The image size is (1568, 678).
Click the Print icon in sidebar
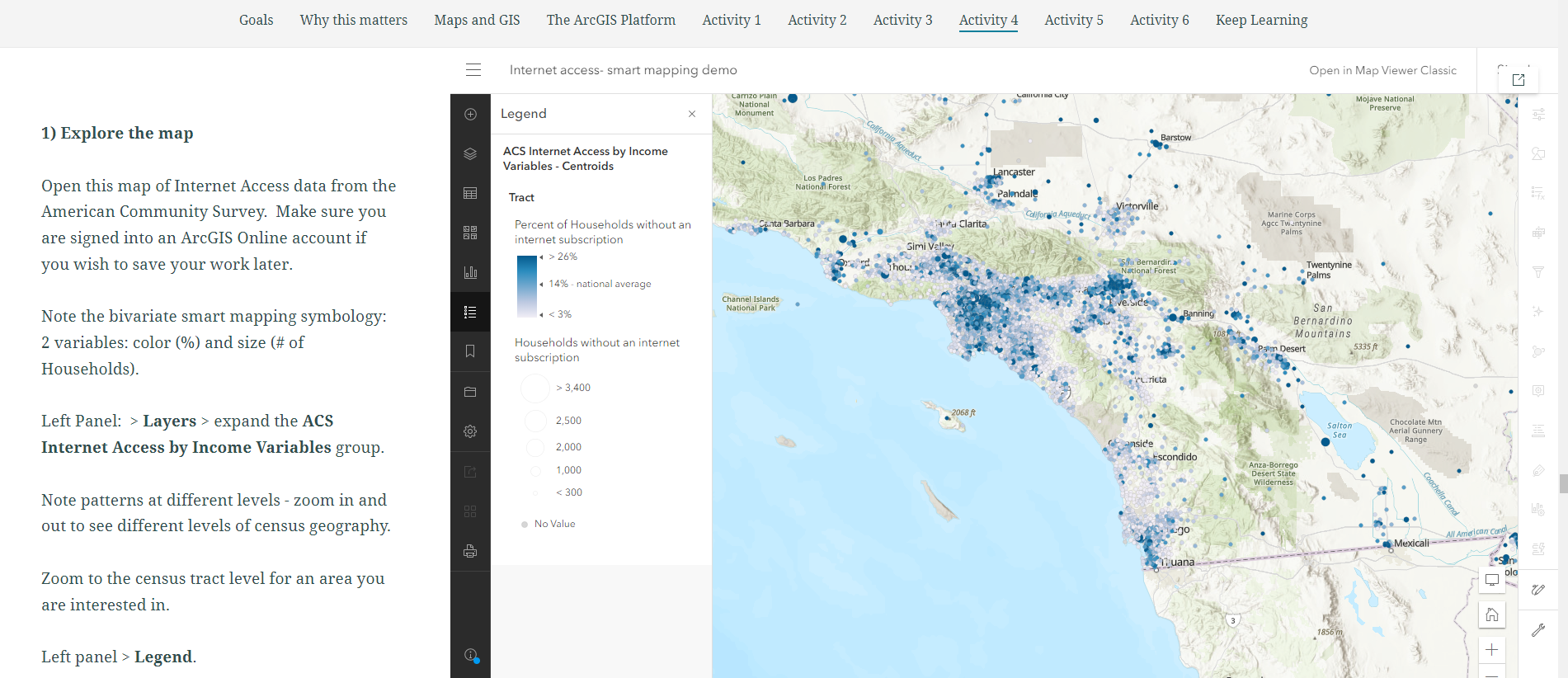[470, 551]
